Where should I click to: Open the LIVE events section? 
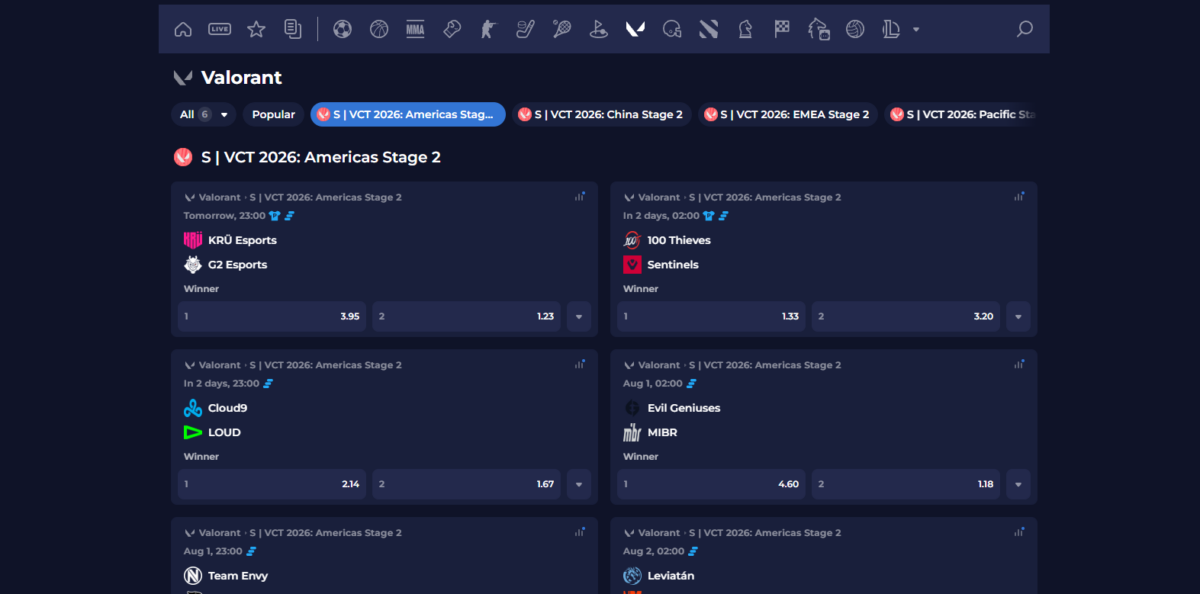220,29
